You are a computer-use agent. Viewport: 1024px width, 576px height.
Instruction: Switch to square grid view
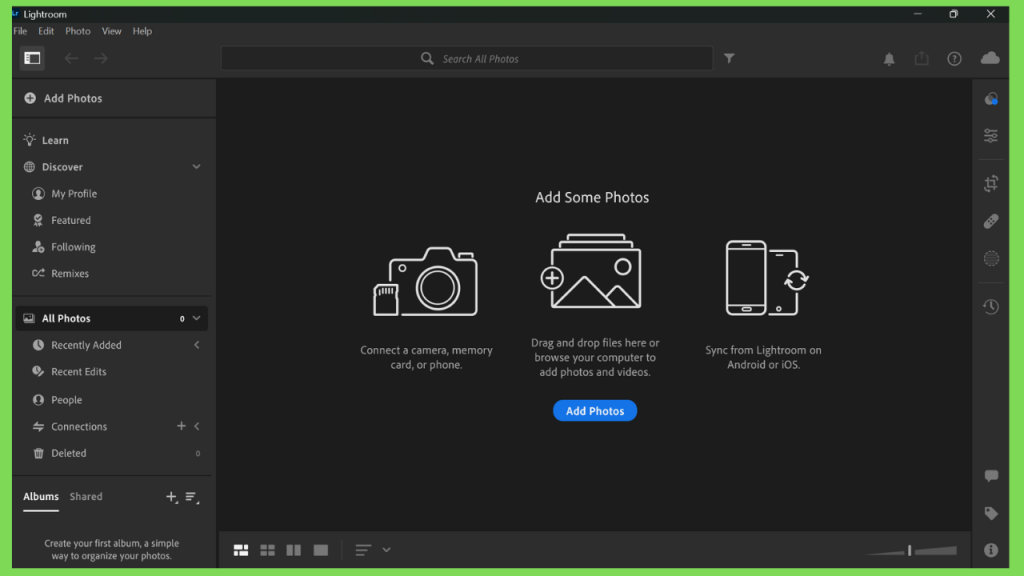pos(267,551)
